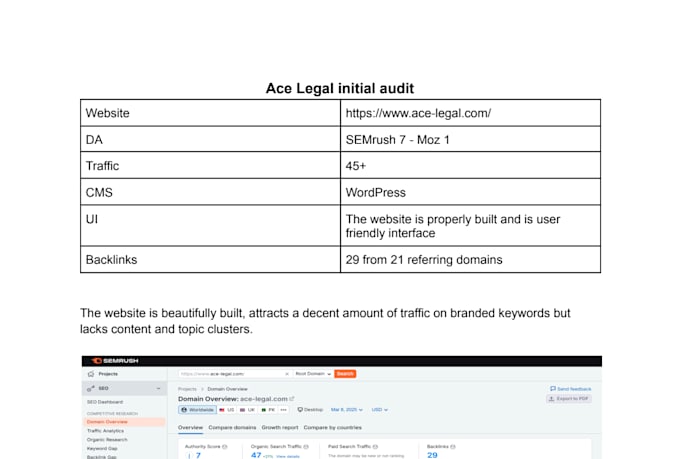Click the Semrush logo in the black header
Image resolution: width=680 pixels, height=459 pixels.
115,361
